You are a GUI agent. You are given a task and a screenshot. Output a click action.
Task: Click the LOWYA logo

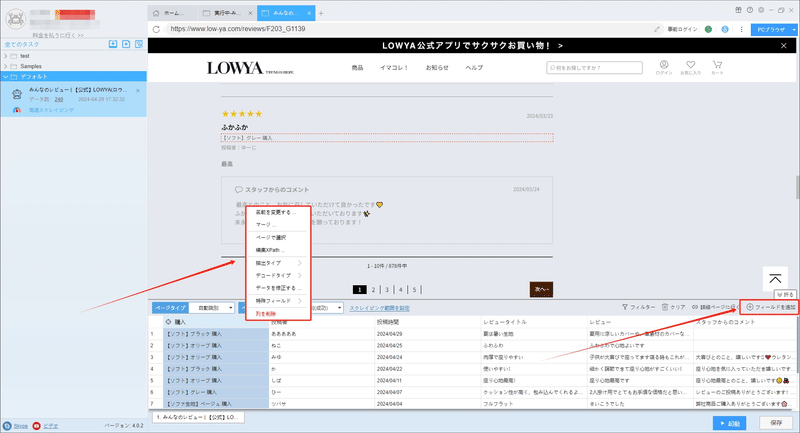tap(250, 68)
